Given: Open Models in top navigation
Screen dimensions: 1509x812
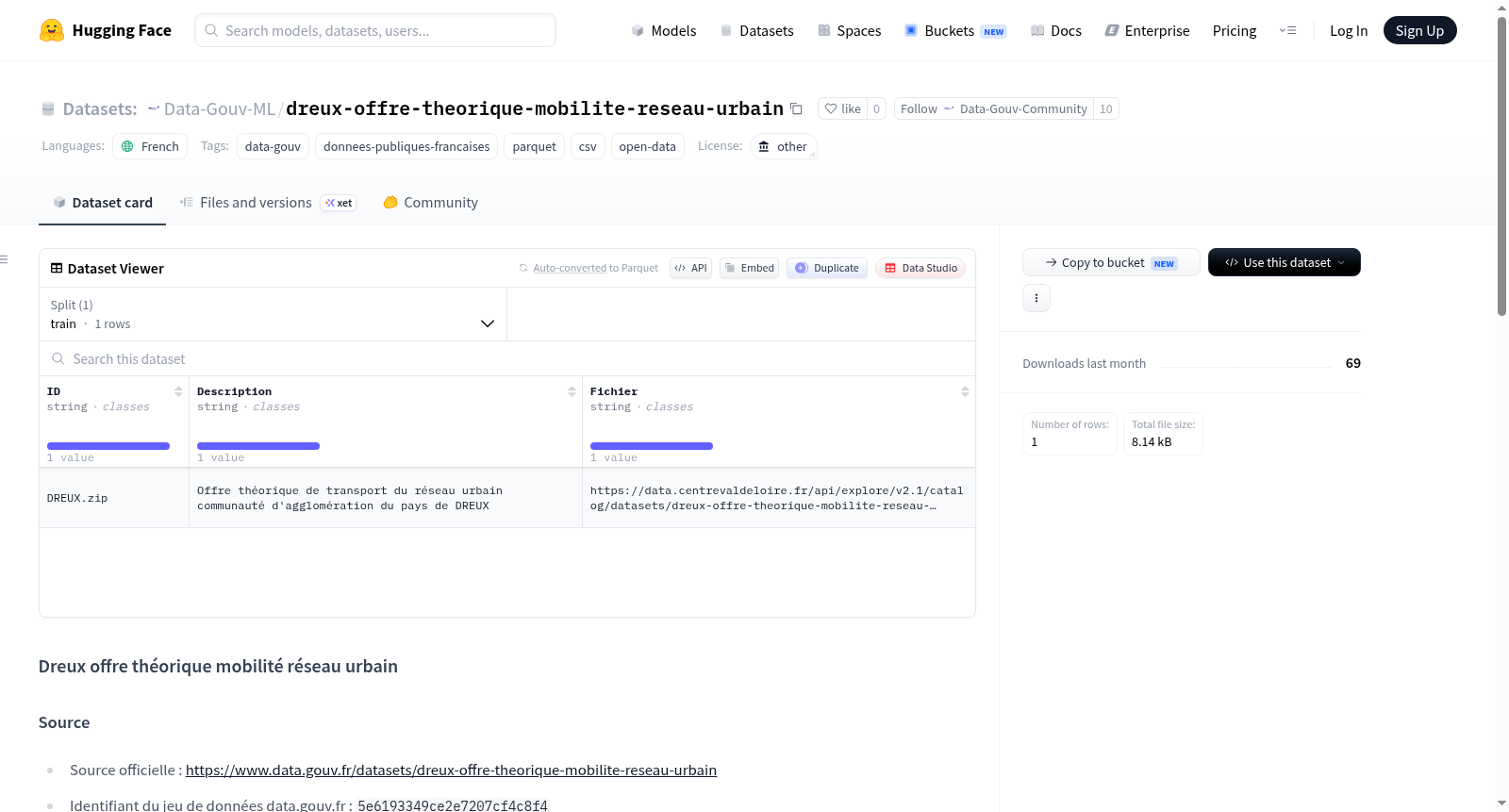Looking at the screenshot, I should [x=664, y=30].
